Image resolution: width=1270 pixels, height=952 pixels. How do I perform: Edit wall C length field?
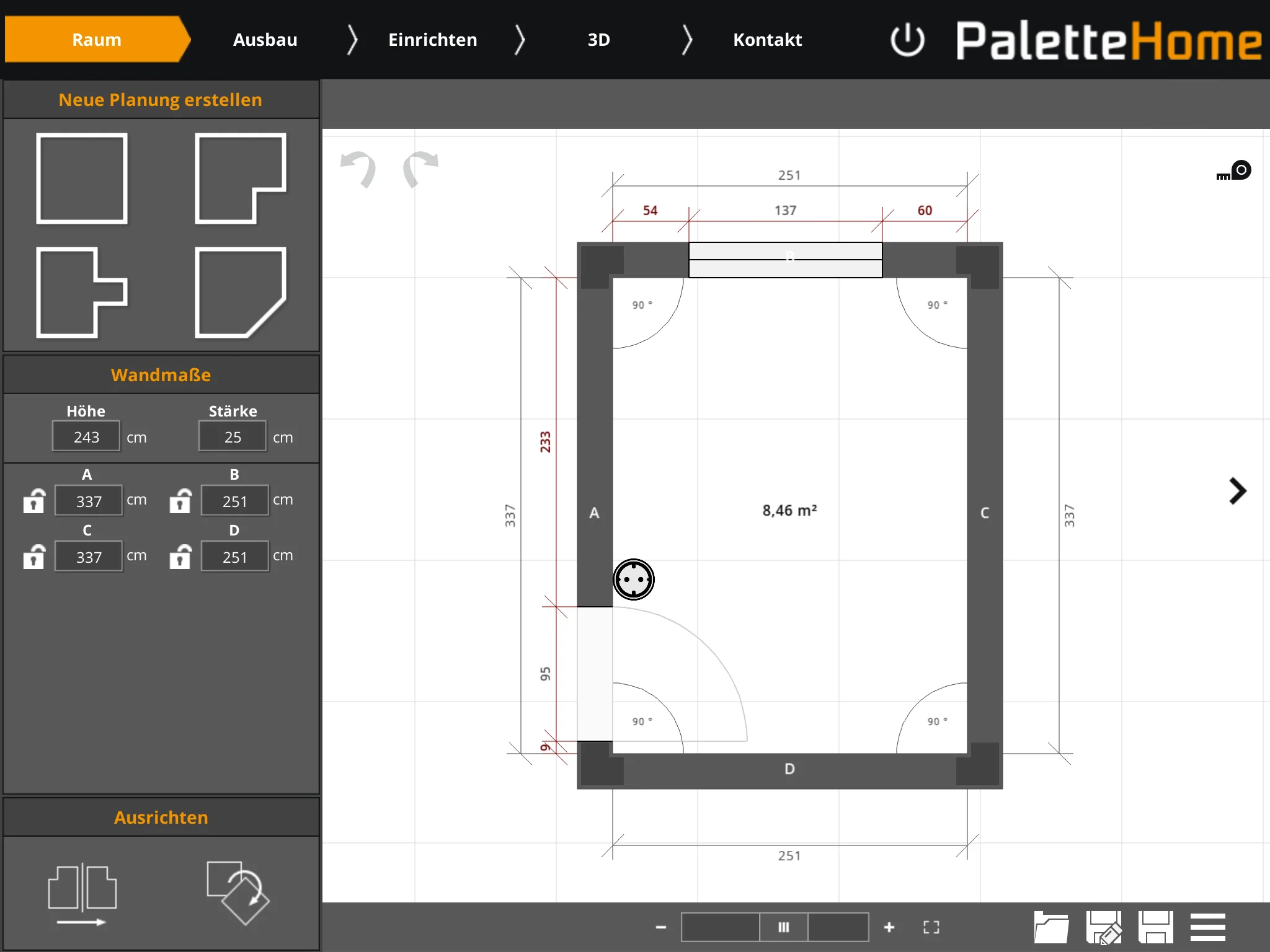89,557
